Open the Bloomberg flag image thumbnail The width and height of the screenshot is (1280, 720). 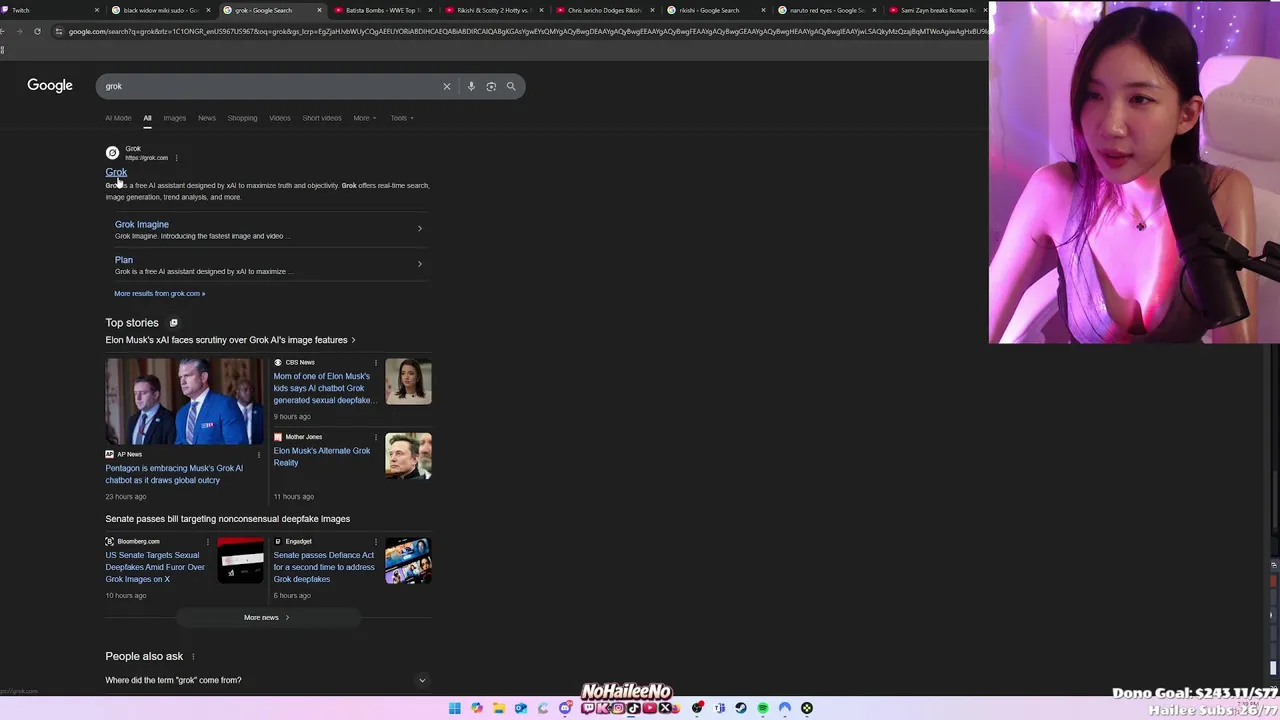241,561
